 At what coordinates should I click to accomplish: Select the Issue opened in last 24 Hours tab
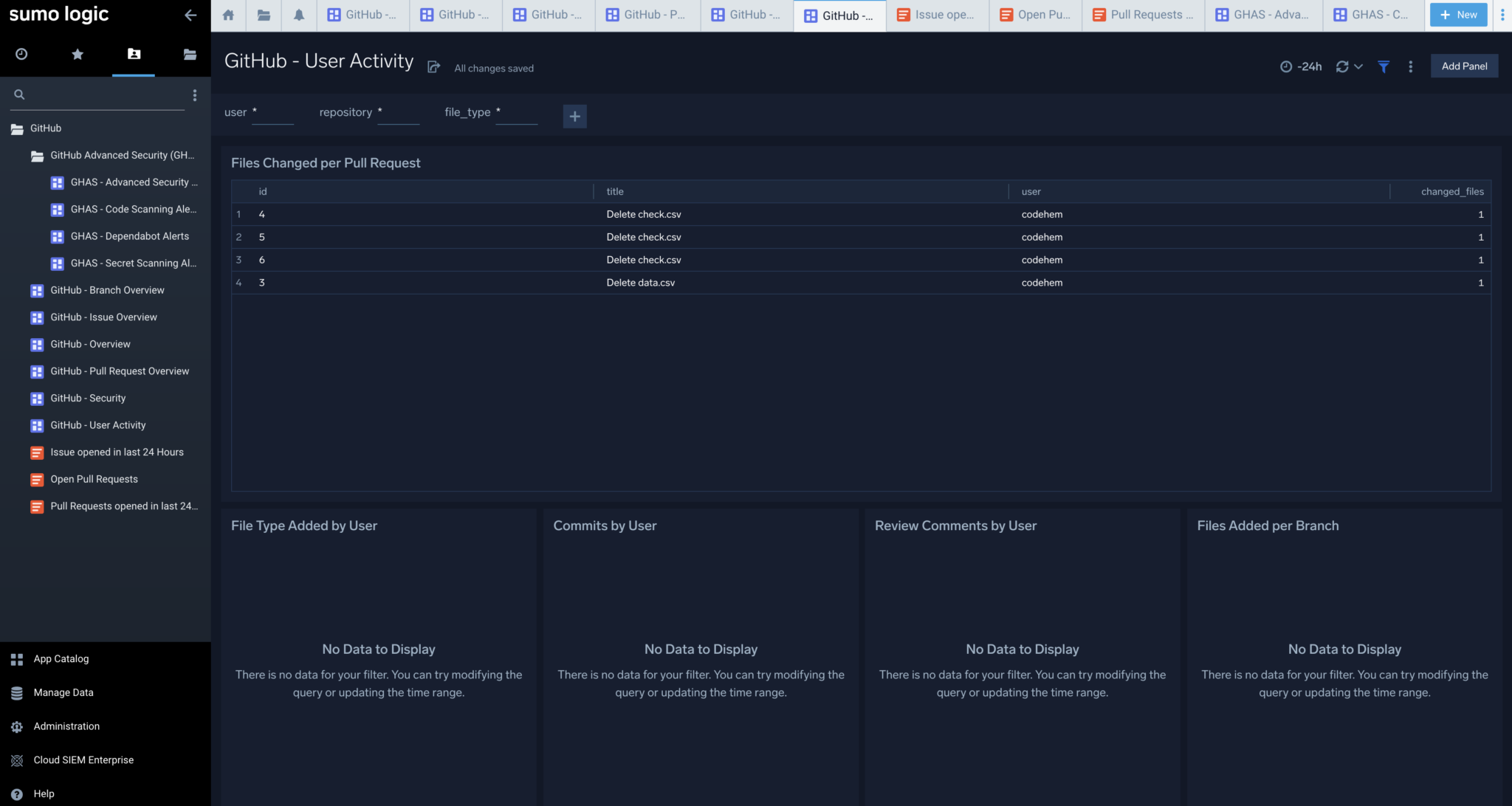coord(937,14)
